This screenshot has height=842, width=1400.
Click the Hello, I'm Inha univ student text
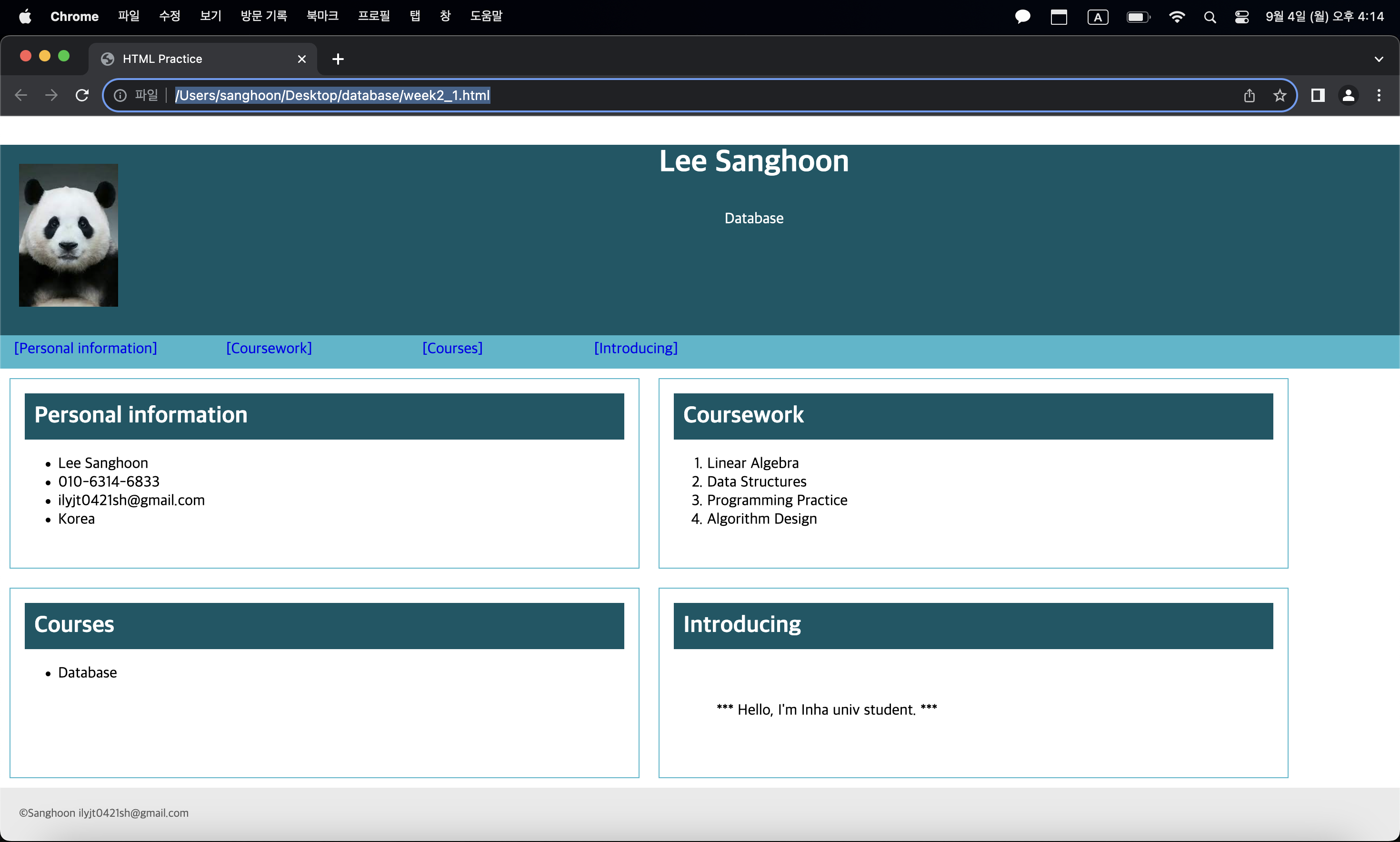pyautogui.click(x=827, y=710)
